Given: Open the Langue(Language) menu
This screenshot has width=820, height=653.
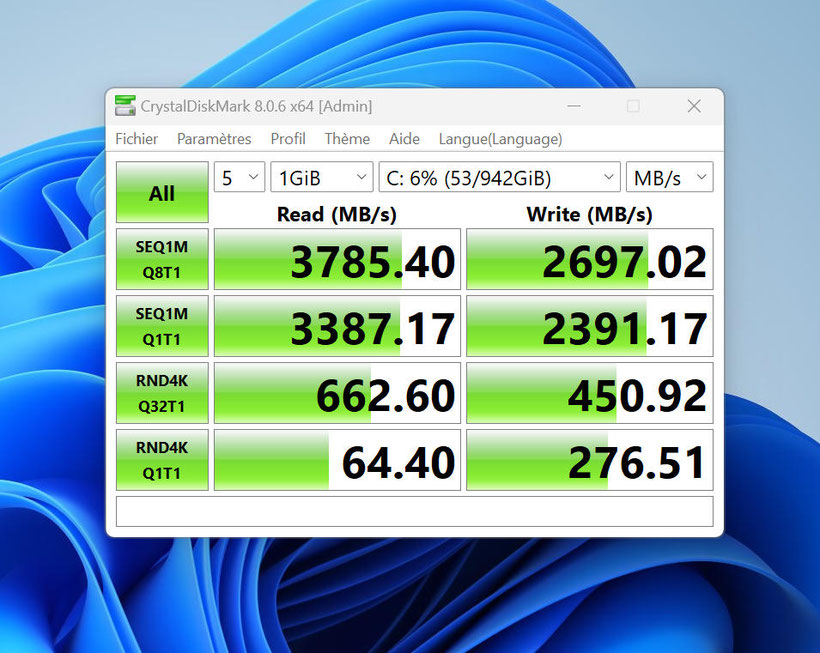Looking at the screenshot, I should [500, 139].
